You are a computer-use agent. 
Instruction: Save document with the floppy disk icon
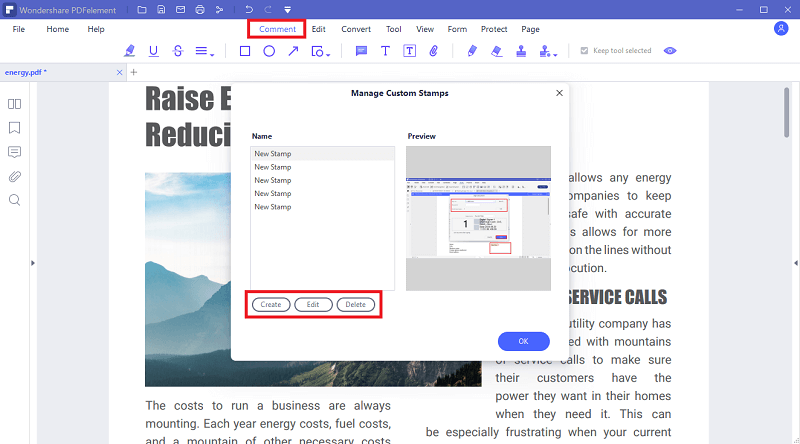(x=161, y=10)
